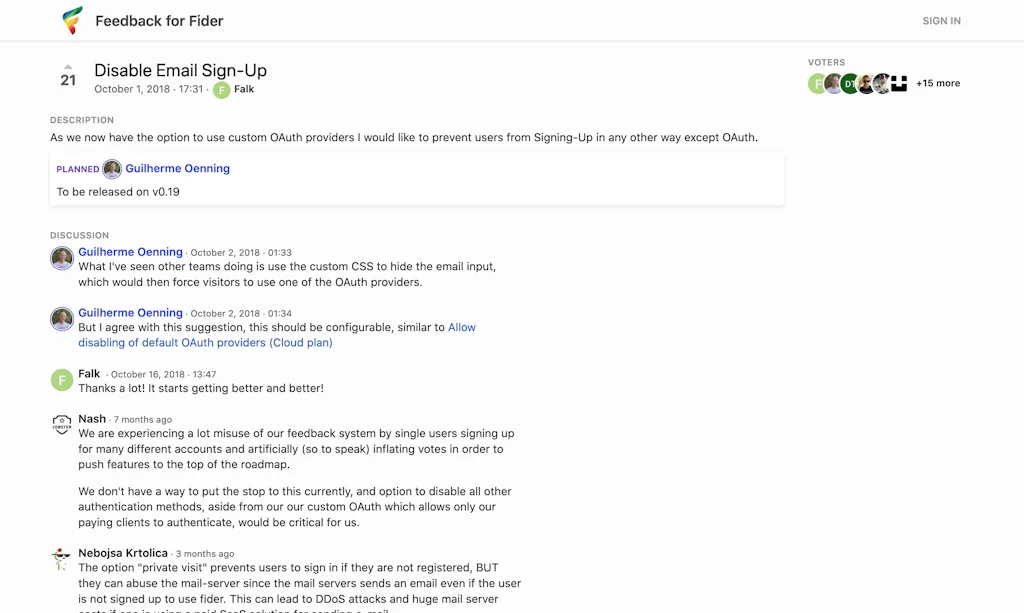Click the first voter avatar under VOTERS

click(x=816, y=83)
